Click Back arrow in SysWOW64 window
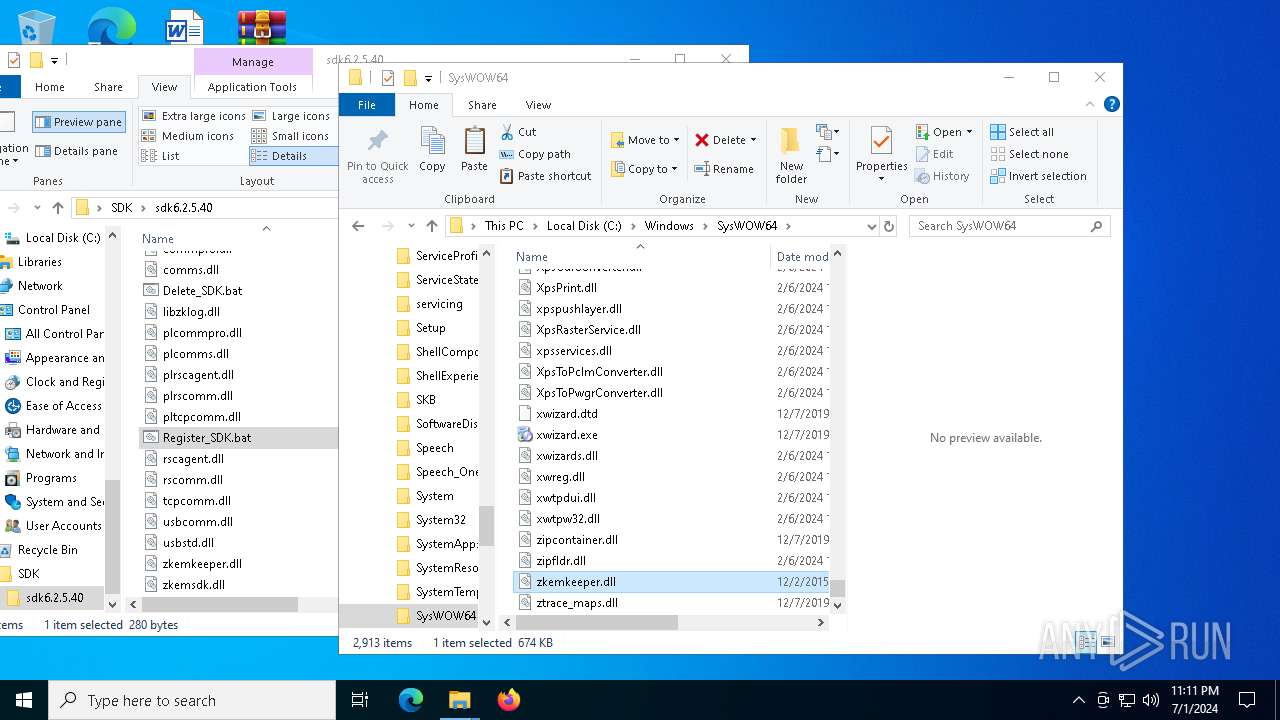Screen dimensions: 1280x720 [x=358, y=226]
